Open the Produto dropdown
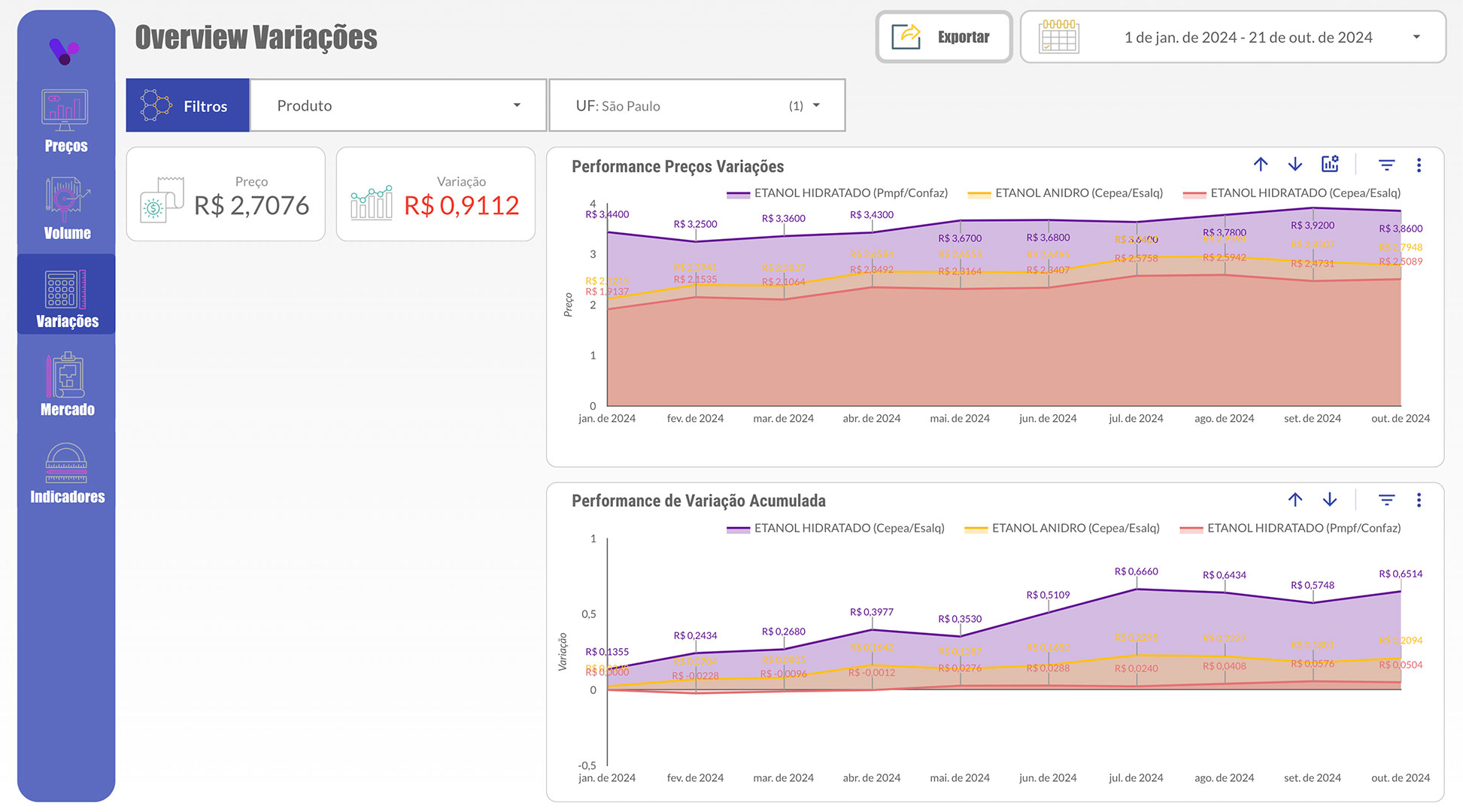This screenshot has height=812, width=1463. coord(397,105)
